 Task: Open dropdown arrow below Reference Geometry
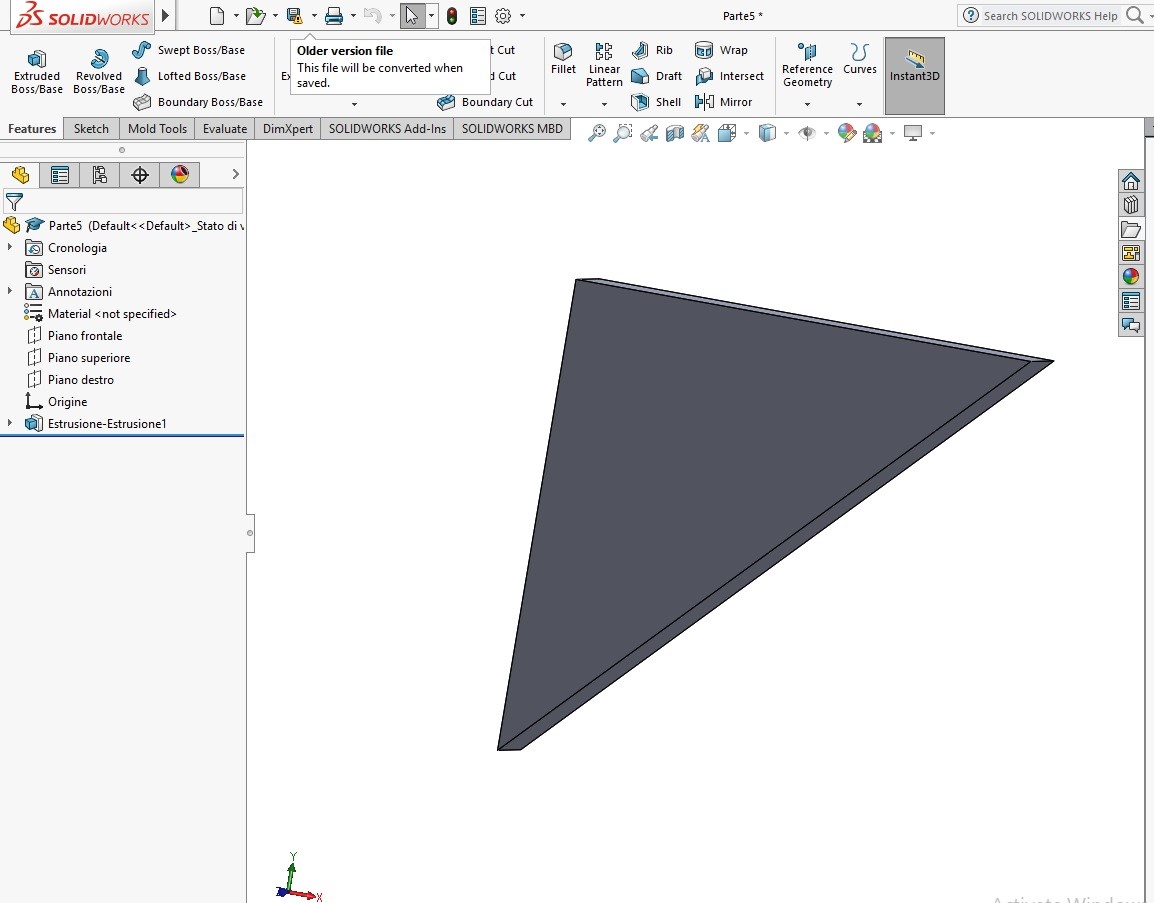807,105
